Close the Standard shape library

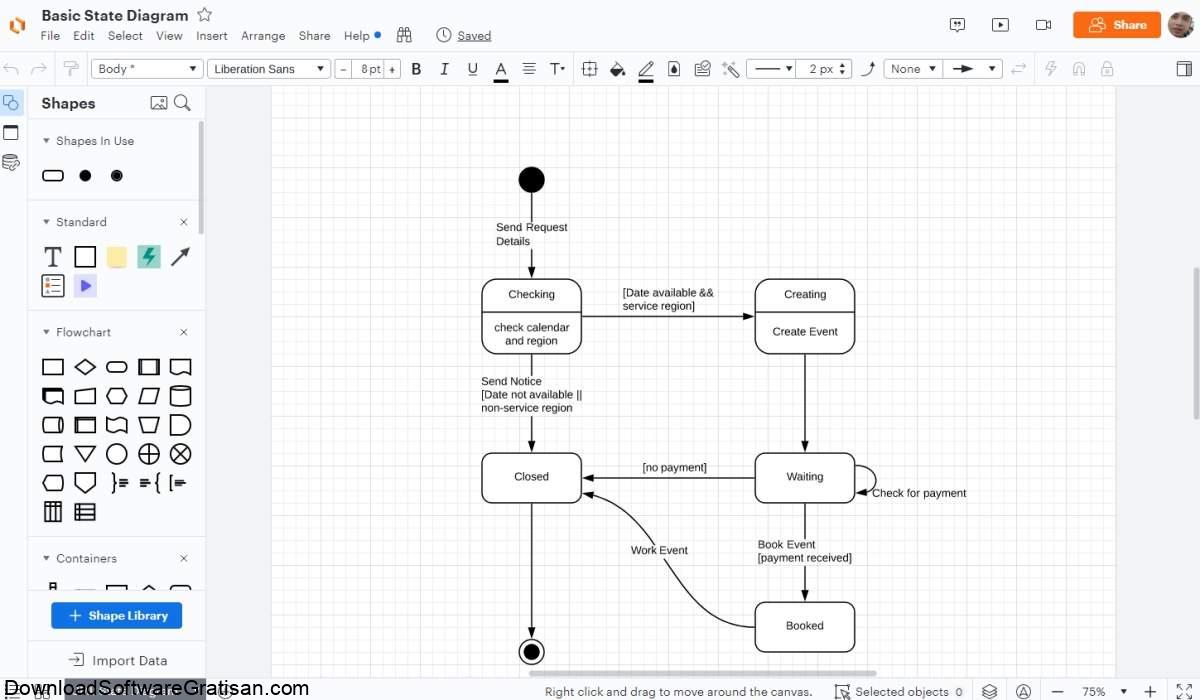point(184,222)
